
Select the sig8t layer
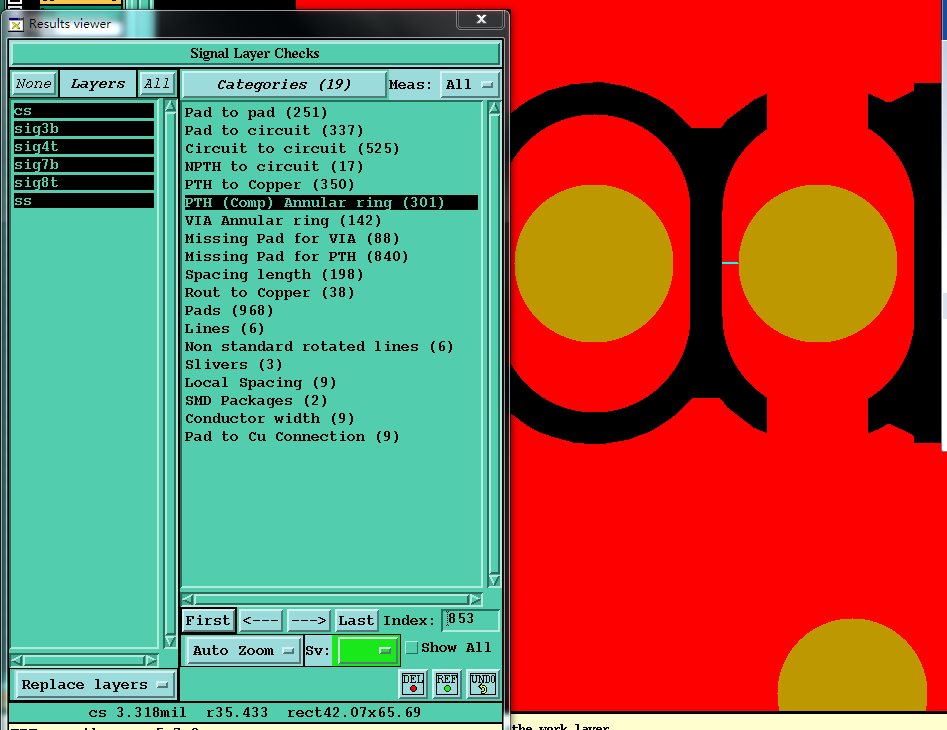pyautogui.click(x=83, y=182)
